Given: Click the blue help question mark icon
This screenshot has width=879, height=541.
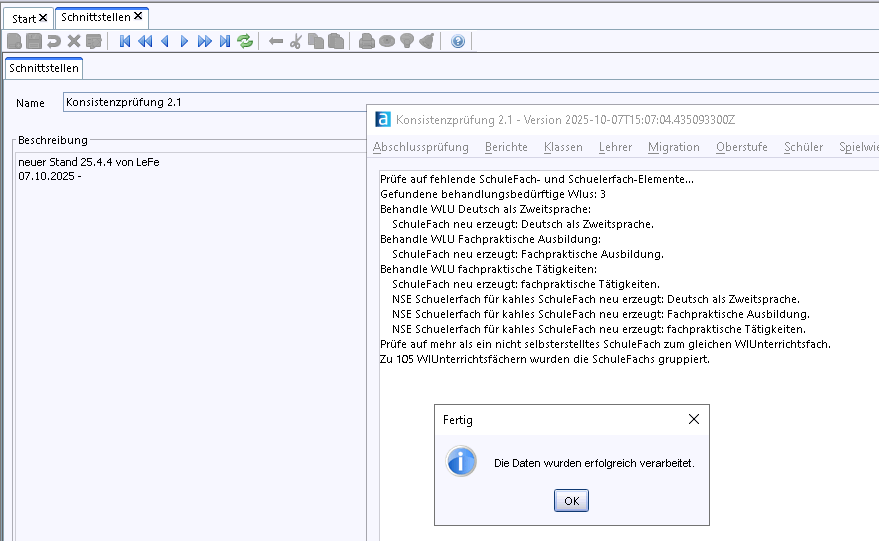Looking at the screenshot, I should click(458, 41).
